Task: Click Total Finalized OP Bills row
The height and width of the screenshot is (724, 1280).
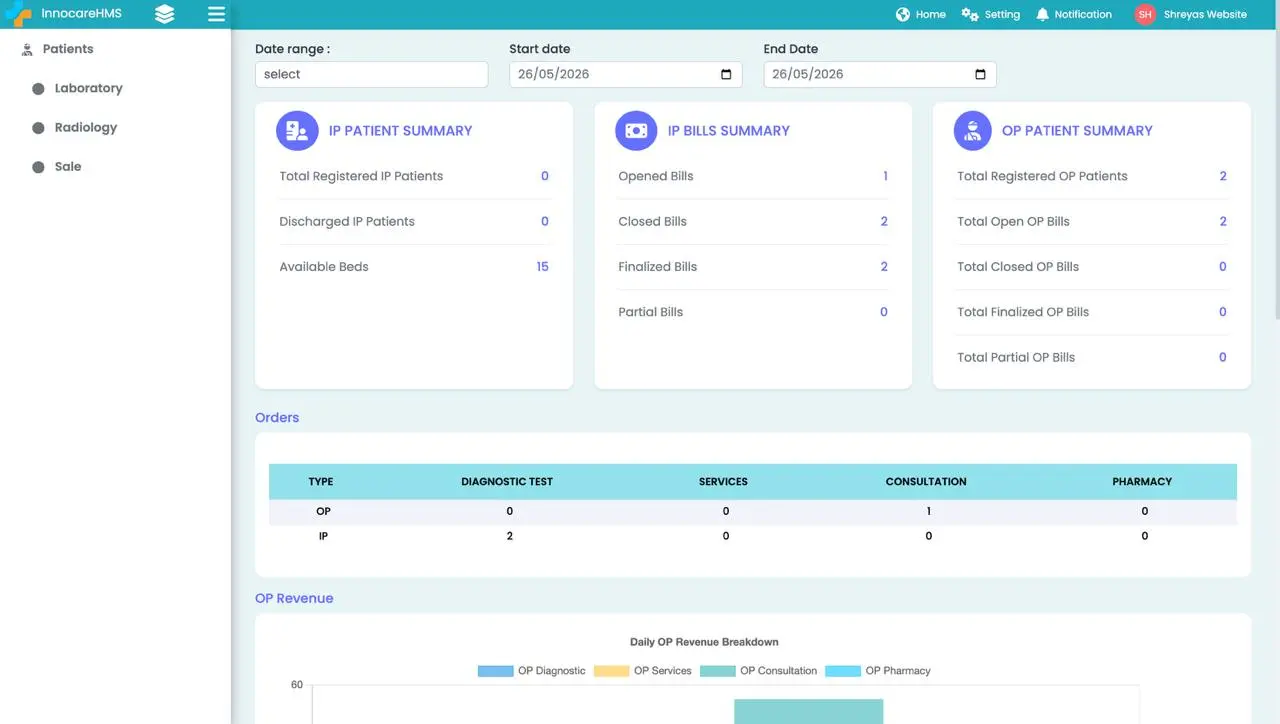Action: 1092,312
